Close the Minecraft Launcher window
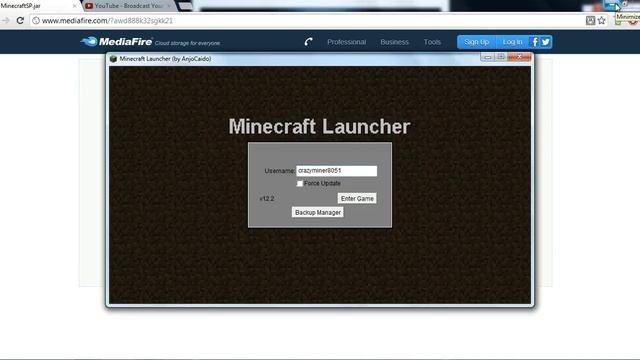The height and width of the screenshot is (360, 640). click(519, 57)
